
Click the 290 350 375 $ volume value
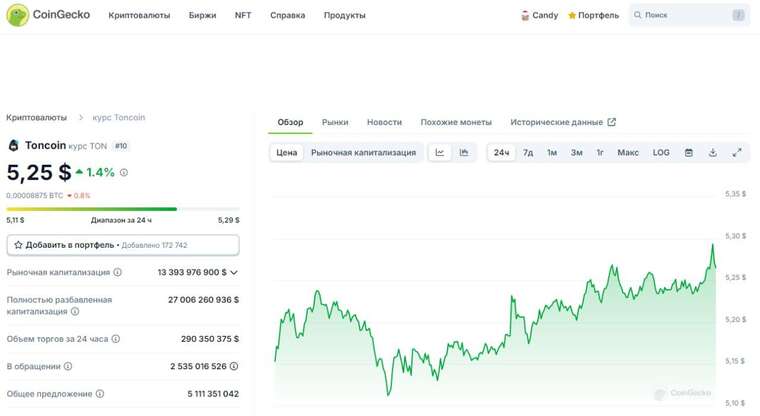tap(210, 339)
